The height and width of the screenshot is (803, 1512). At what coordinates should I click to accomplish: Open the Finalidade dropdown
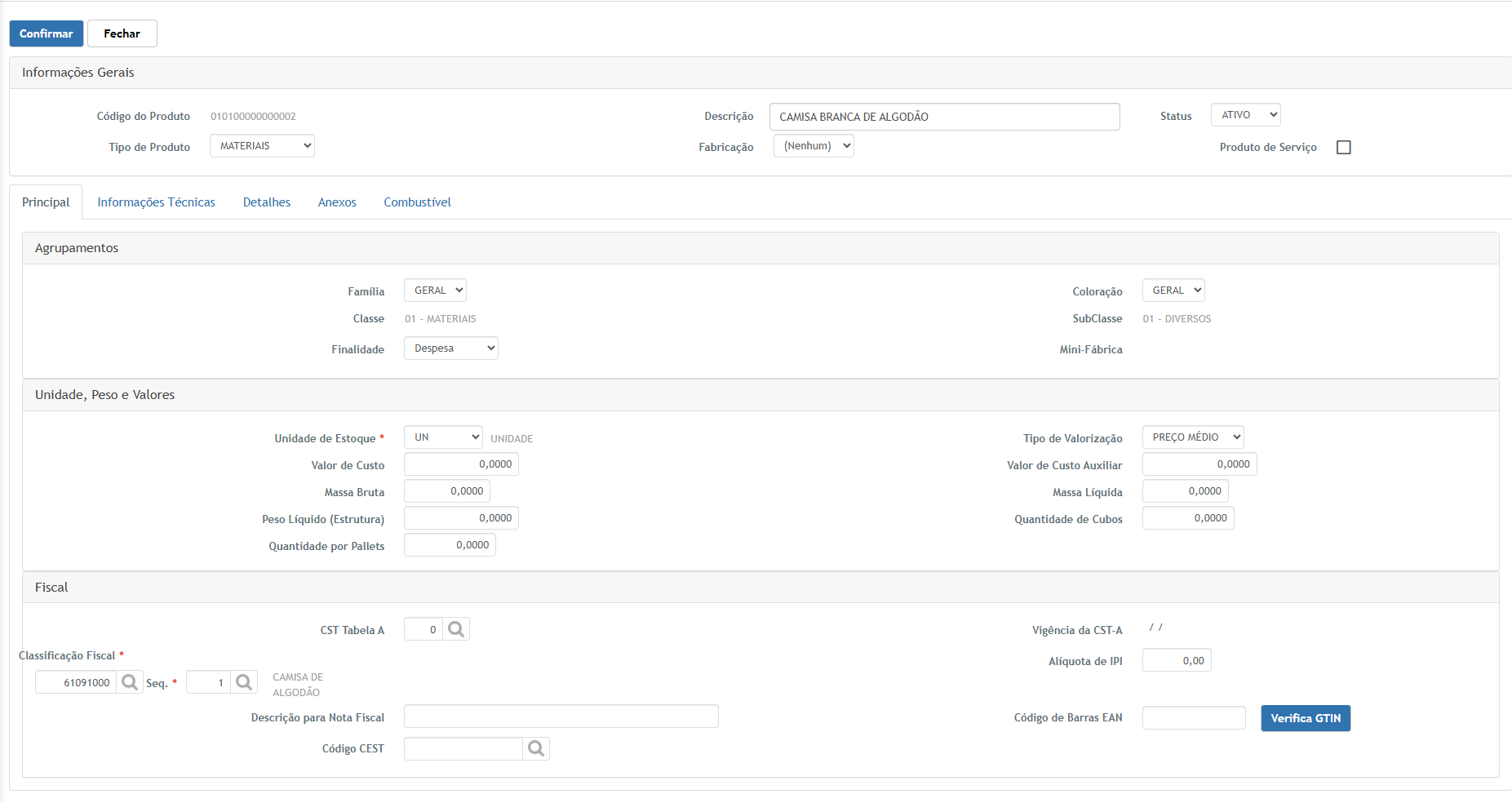coord(450,348)
